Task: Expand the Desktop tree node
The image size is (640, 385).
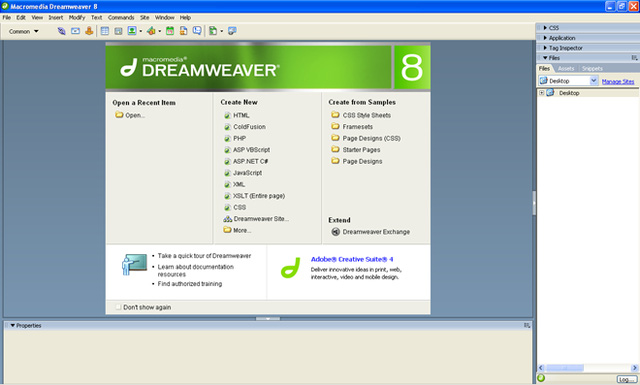Action: [x=542, y=93]
